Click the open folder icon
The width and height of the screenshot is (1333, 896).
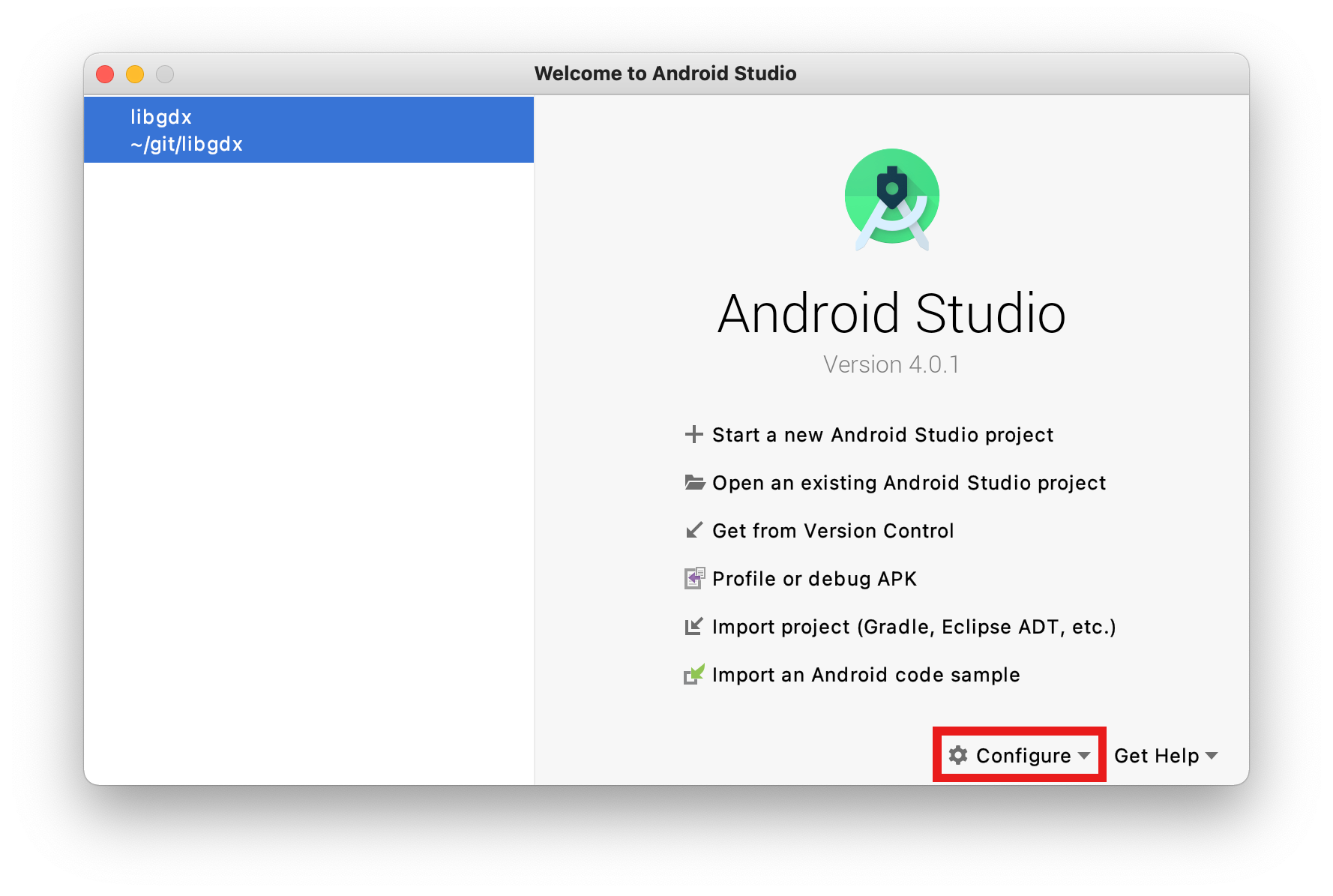694,482
